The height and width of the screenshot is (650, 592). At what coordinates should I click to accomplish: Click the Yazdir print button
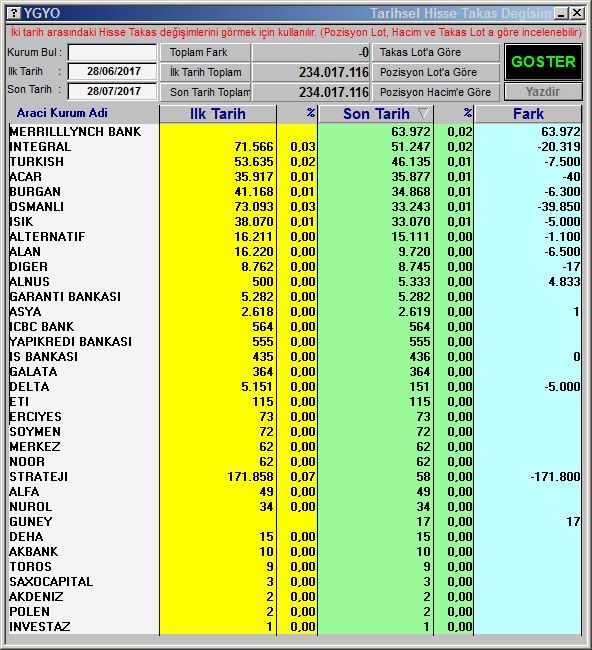tap(543, 92)
